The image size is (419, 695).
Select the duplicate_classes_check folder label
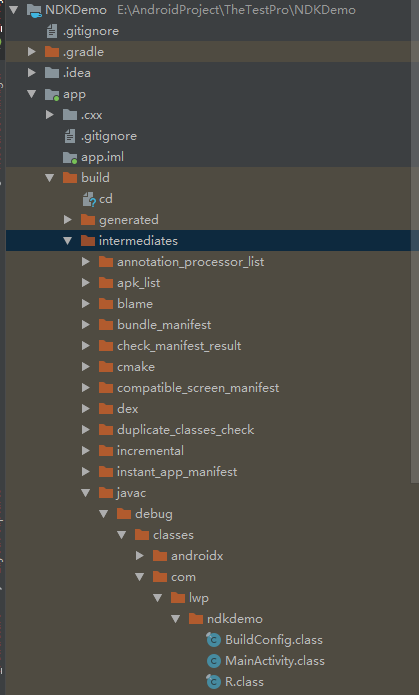point(186,430)
